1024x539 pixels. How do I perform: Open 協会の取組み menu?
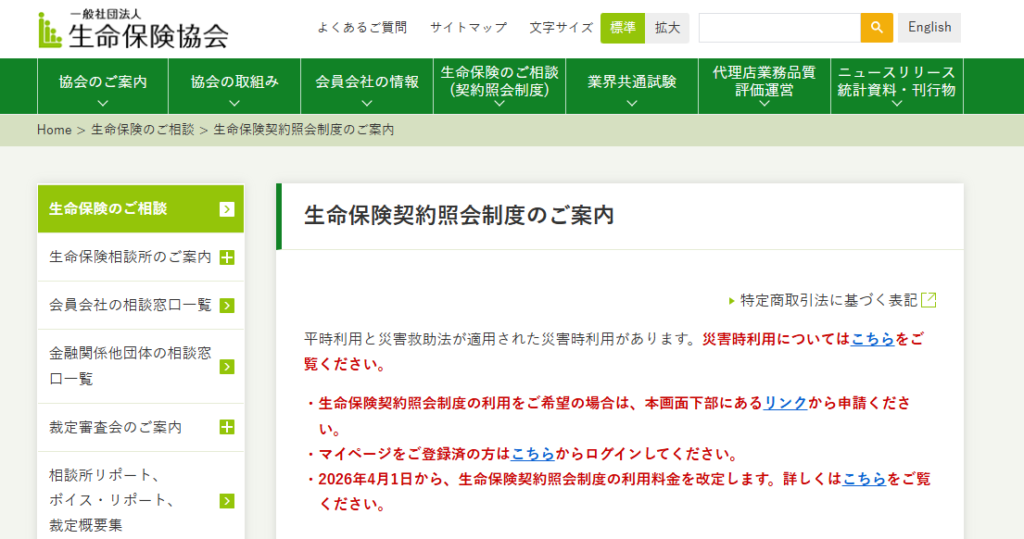coord(234,86)
